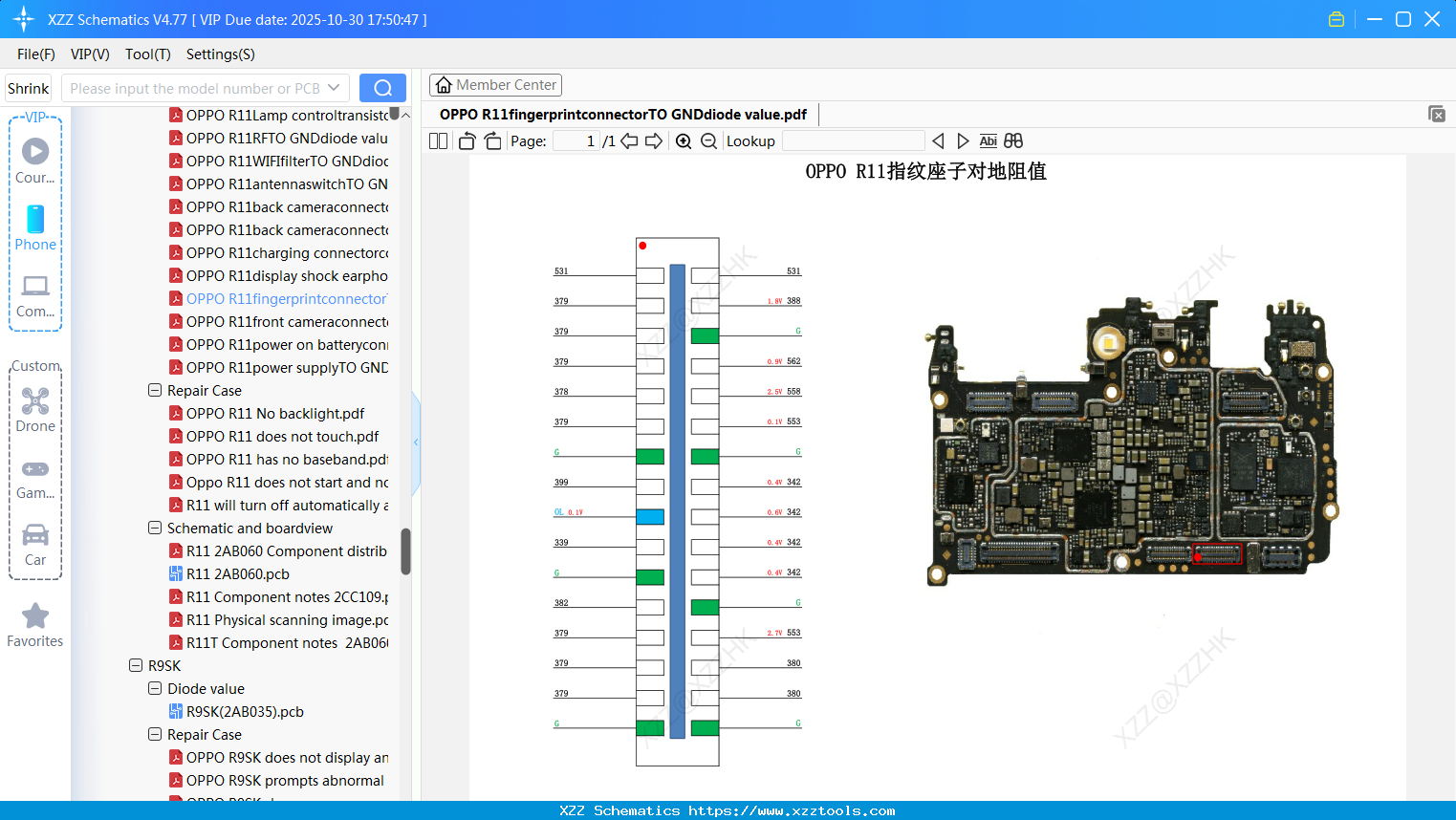Click the printer icon in the title bar
The width and height of the screenshot is (1456, 820).
pyautogui.click(x=1336, y=18)
